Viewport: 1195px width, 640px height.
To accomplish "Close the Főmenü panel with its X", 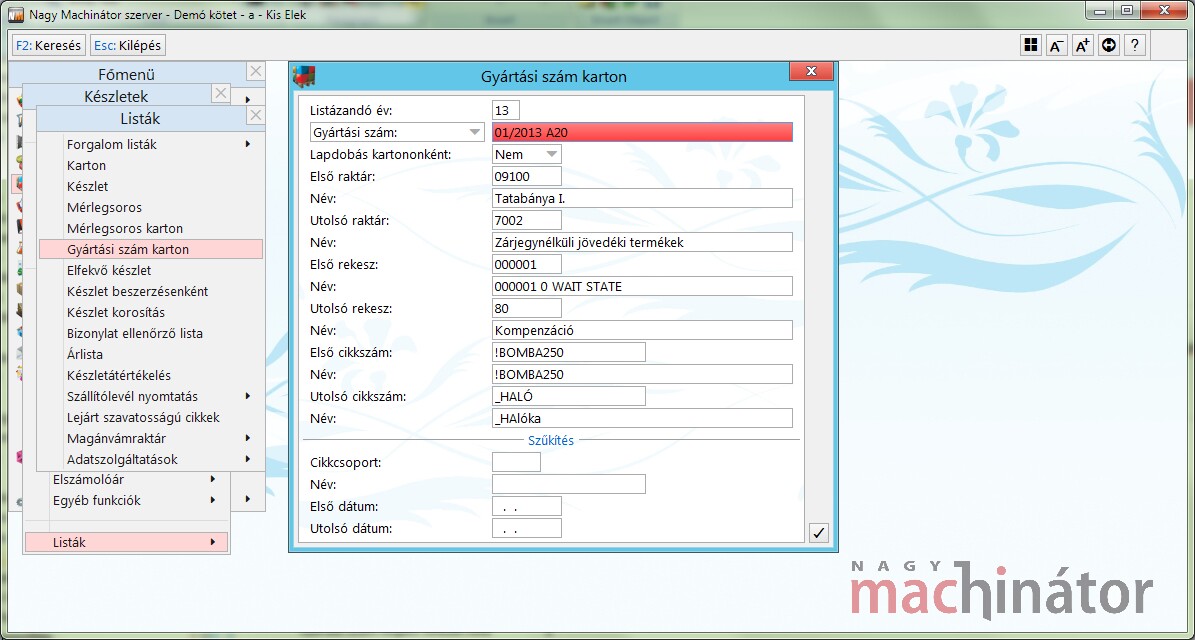I will pos(256,72).
